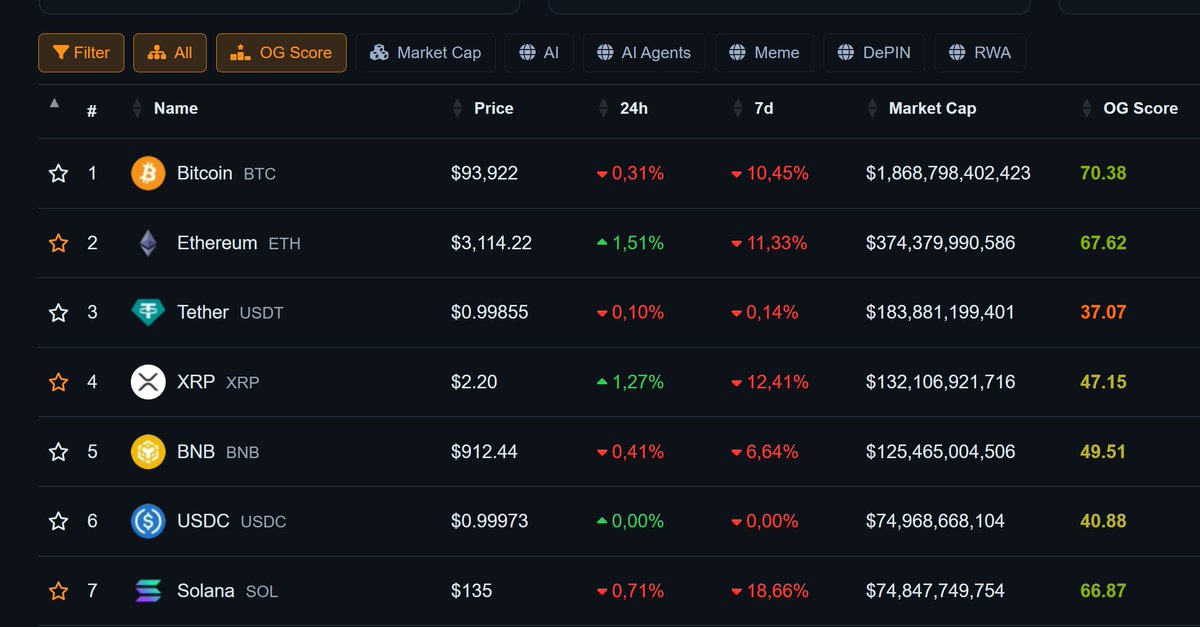Click the Tether coin logo

pyautogui.click(x=148, y=312)
